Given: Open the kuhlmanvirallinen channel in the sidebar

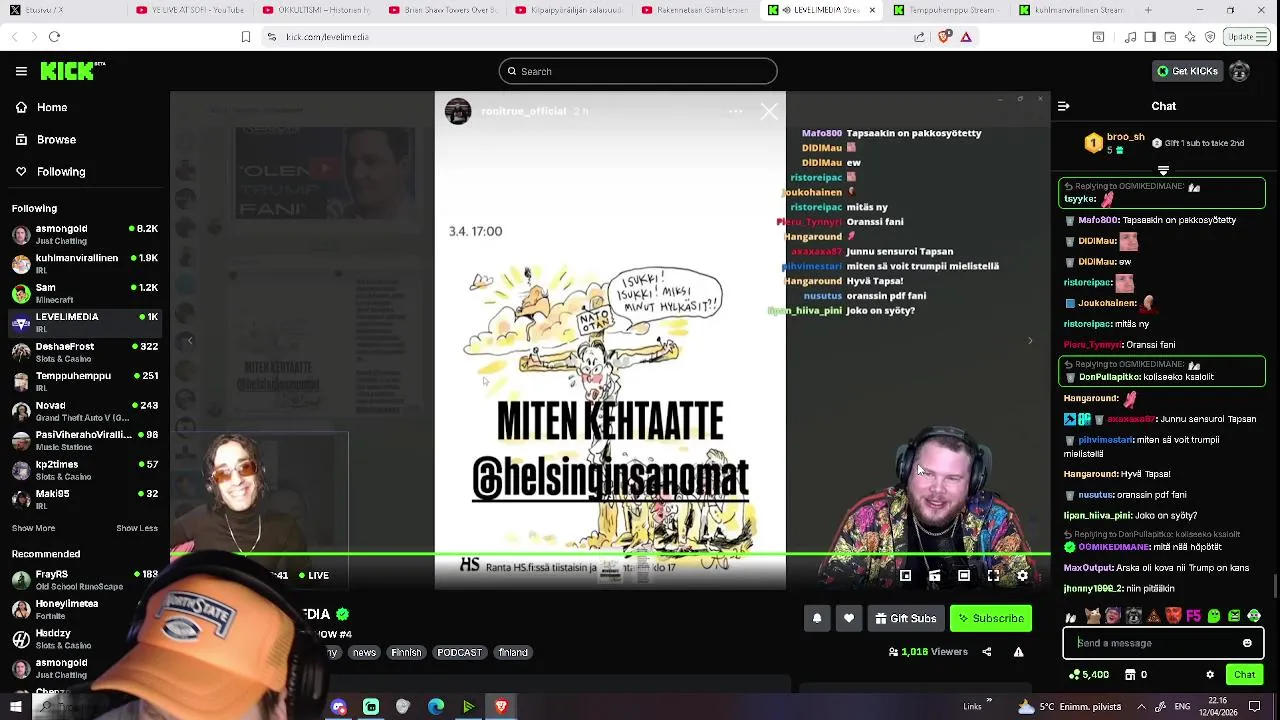Looking at the screenshot, I should click(84, 264).
